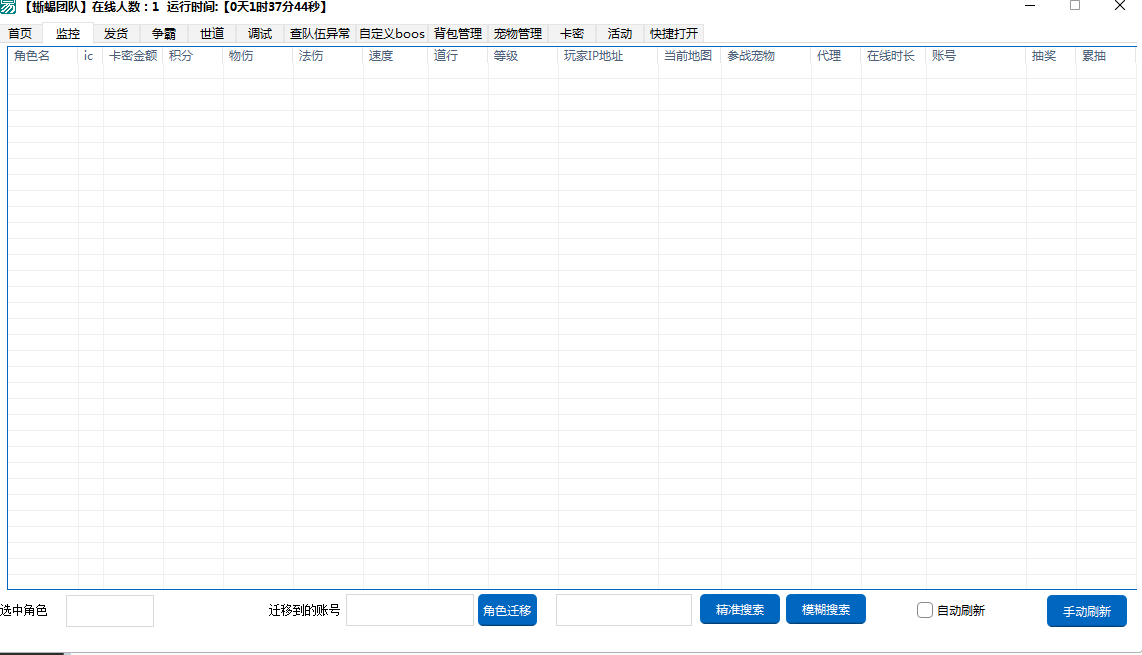Enable the 自动刷新 checkbox
This screenshot has width=1142, height=655.
click(925, 610)
